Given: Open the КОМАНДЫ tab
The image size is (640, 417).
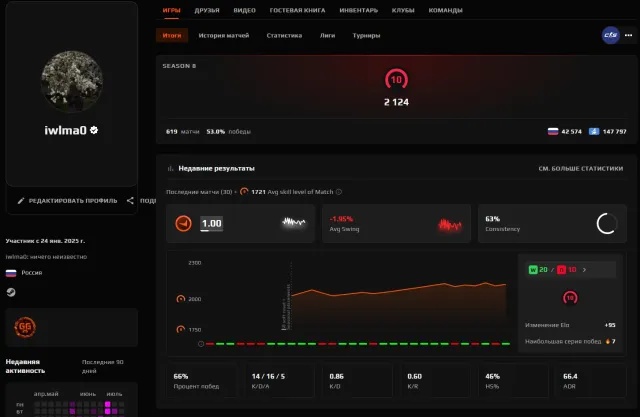Looking at the screenshot, I should click(x=446, y=10).
